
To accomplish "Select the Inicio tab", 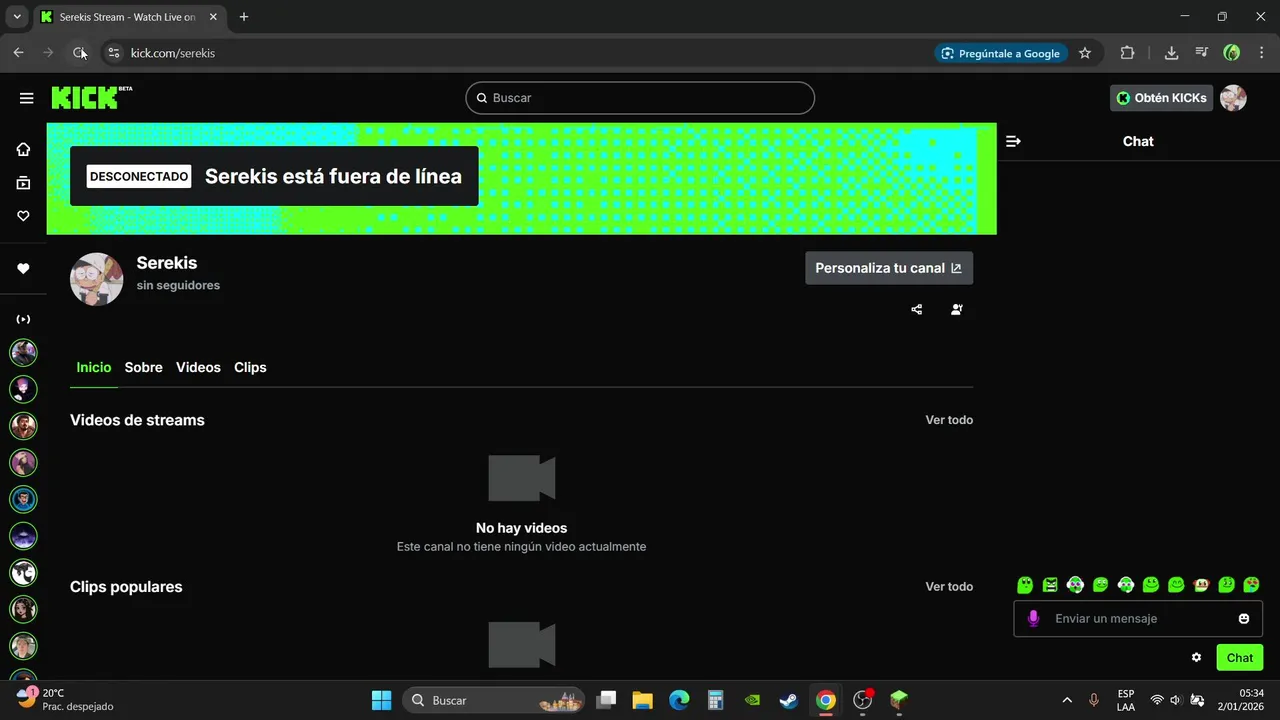I will click(x=94, y=367).
